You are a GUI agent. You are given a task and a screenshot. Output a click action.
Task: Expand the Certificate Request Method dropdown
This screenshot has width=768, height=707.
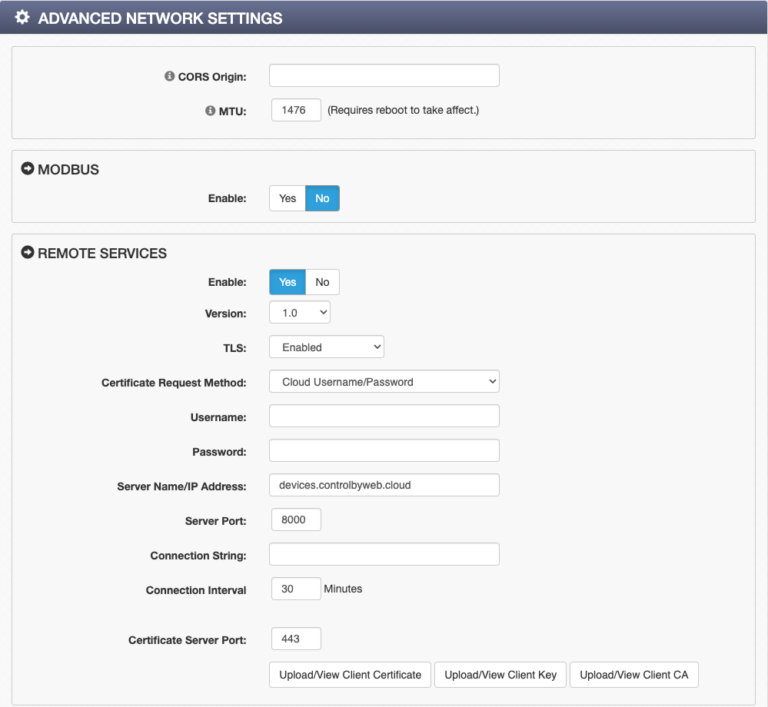(384, 381)
